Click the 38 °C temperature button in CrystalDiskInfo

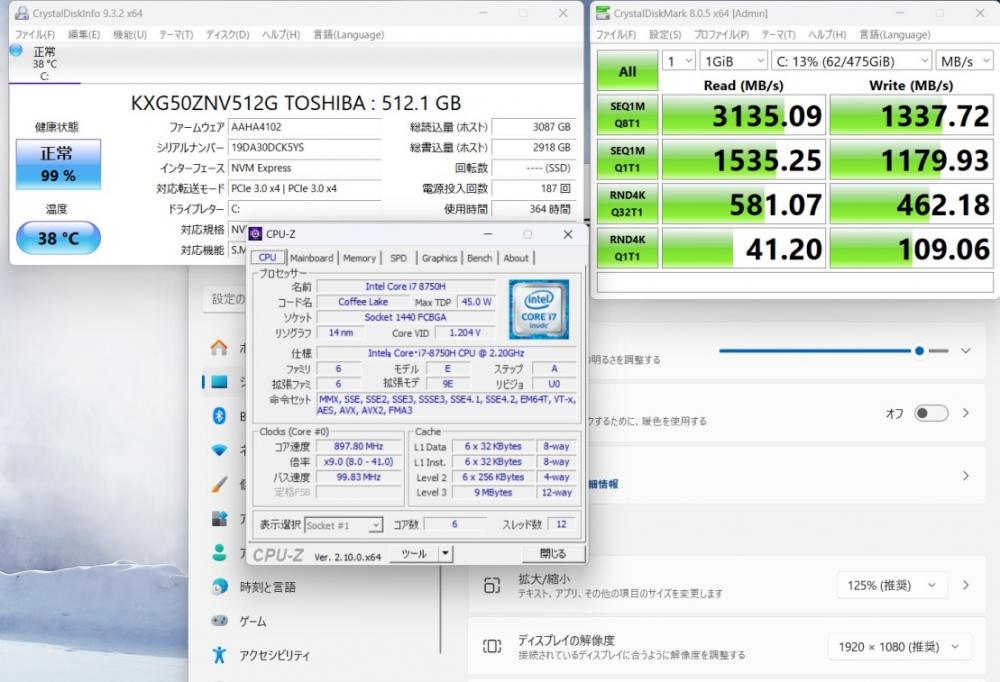(58, 238)
